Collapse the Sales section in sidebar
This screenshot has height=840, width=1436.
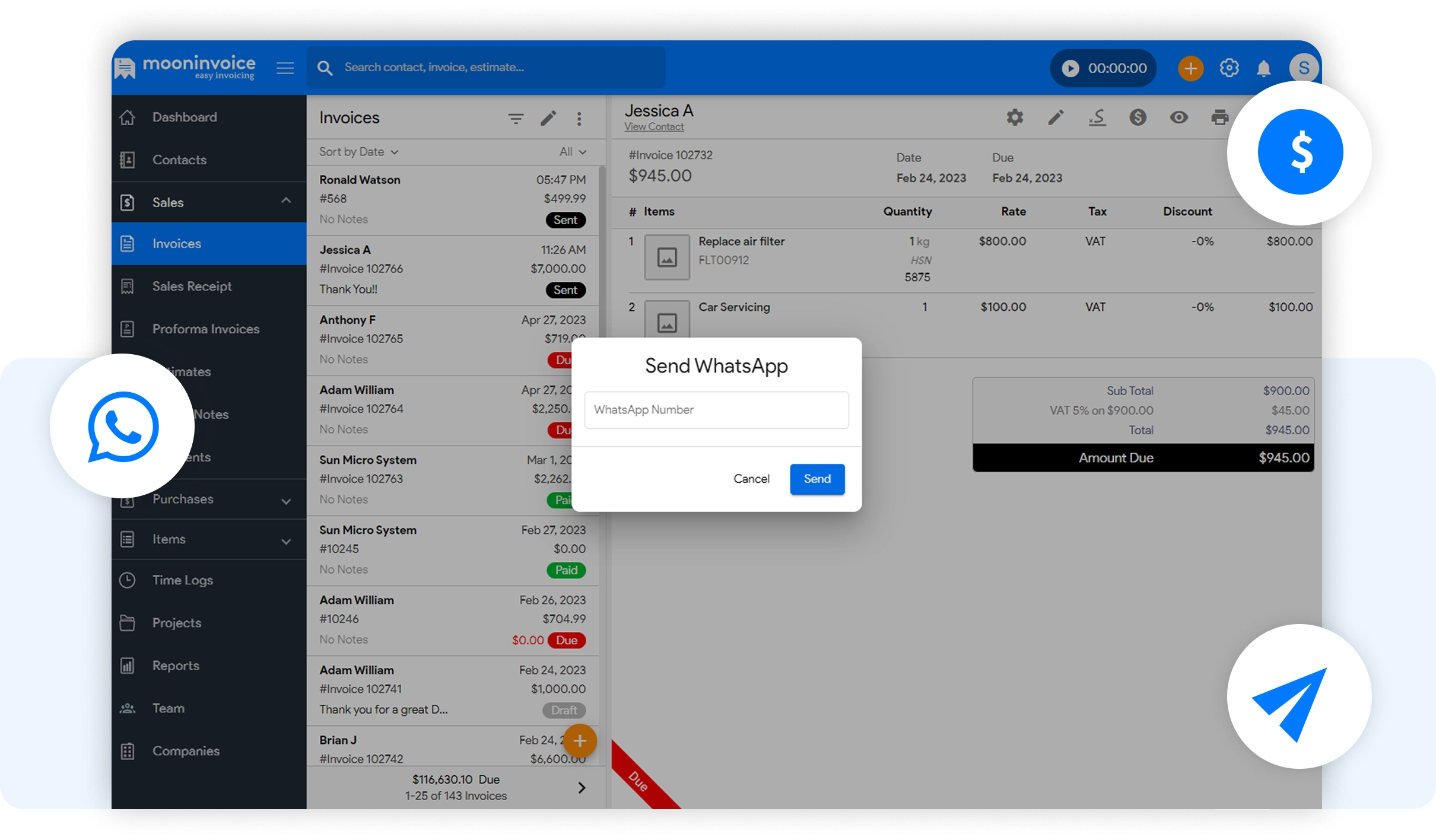pyautogui.click(x=286, y=201)
